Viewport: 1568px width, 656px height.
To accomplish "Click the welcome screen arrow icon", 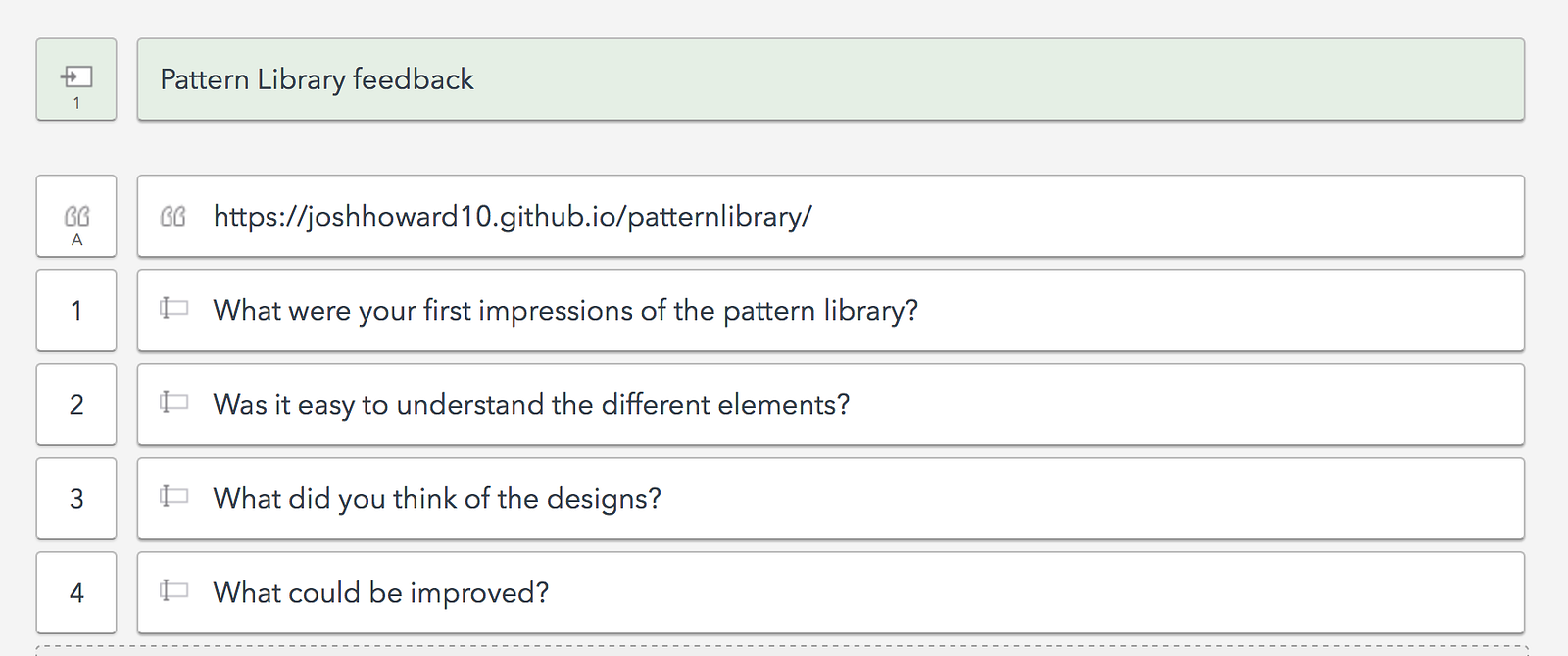I will click(x=76, y=76).
